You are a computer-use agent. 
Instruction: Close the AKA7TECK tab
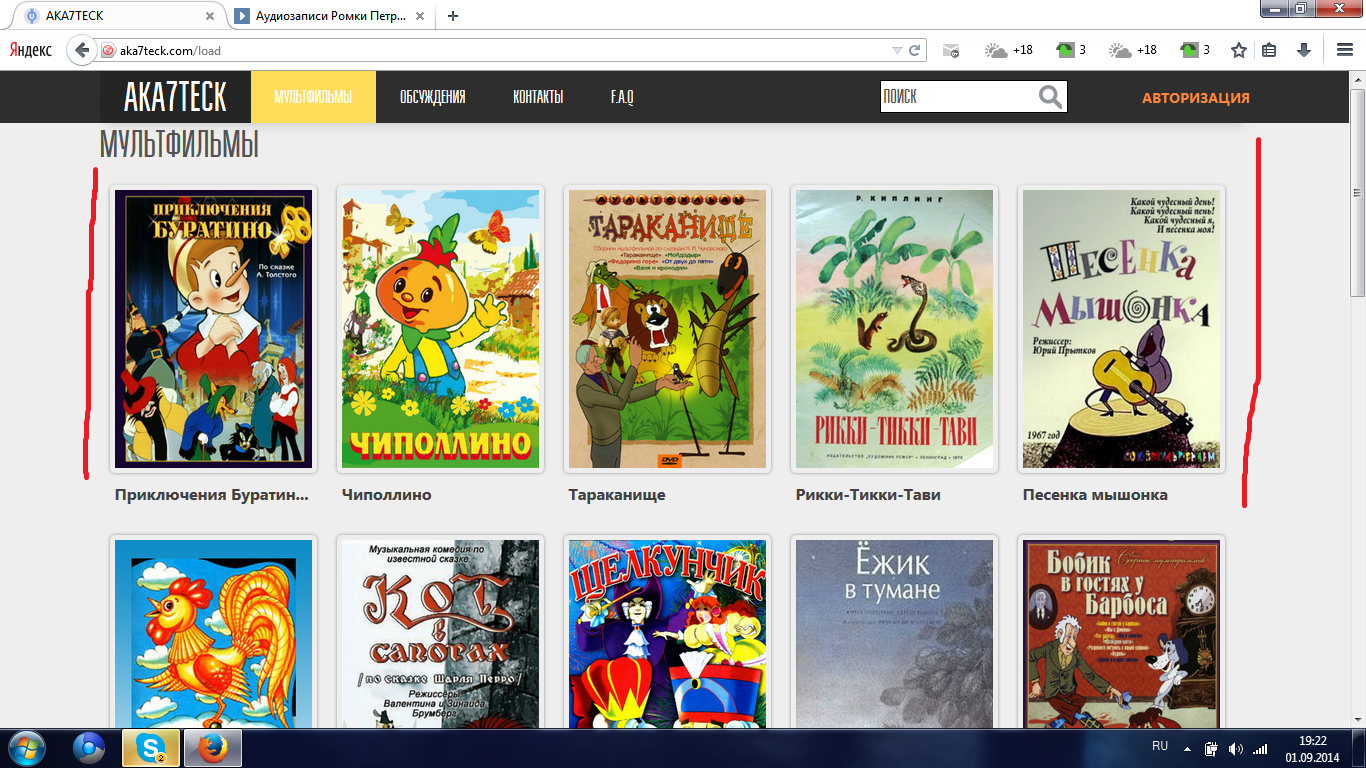[211, 16]
